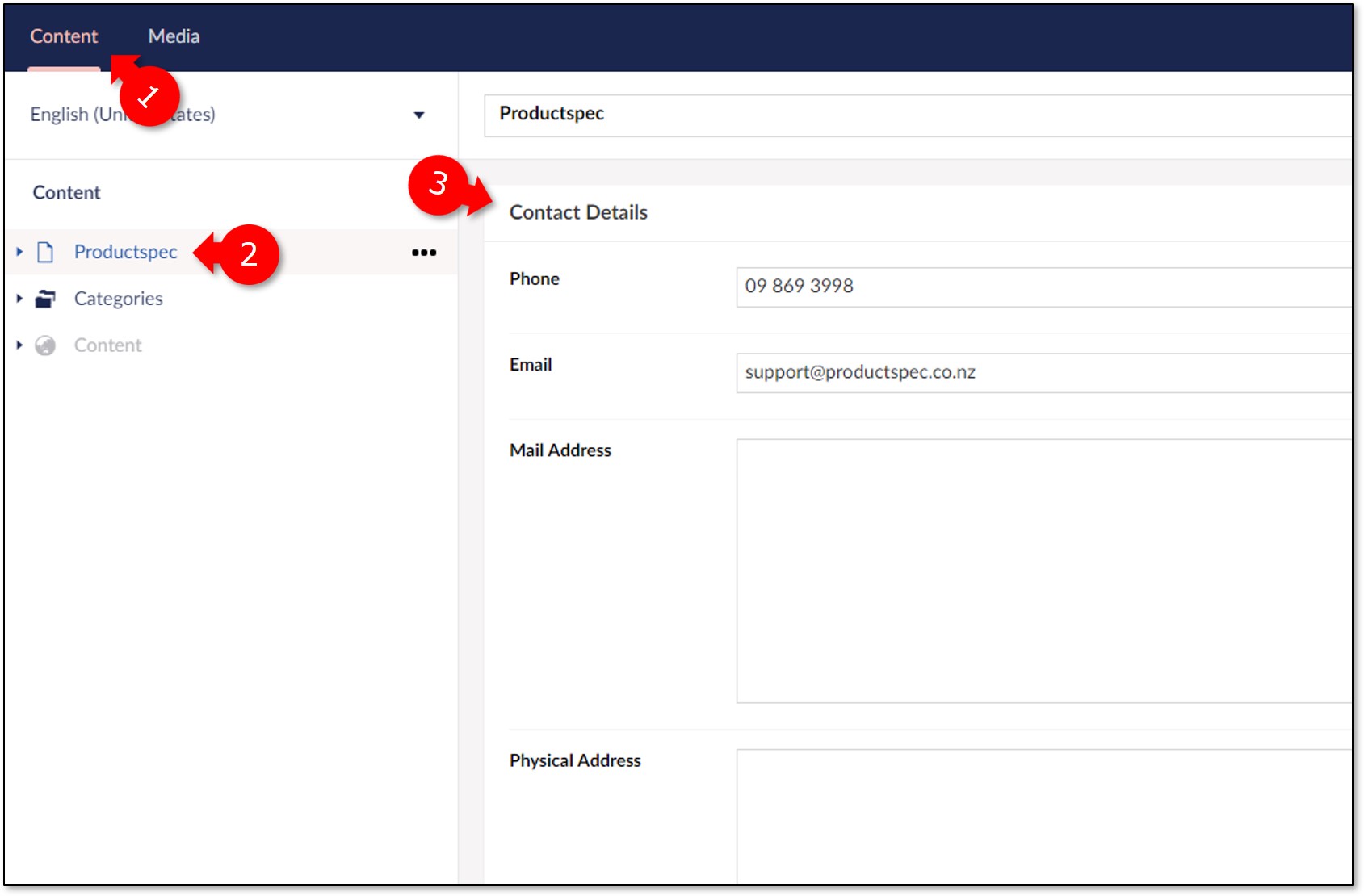This screenshot has height=896, width=1364.
Task: Click inside the Mail Address text area
Action: [1044, 571]
